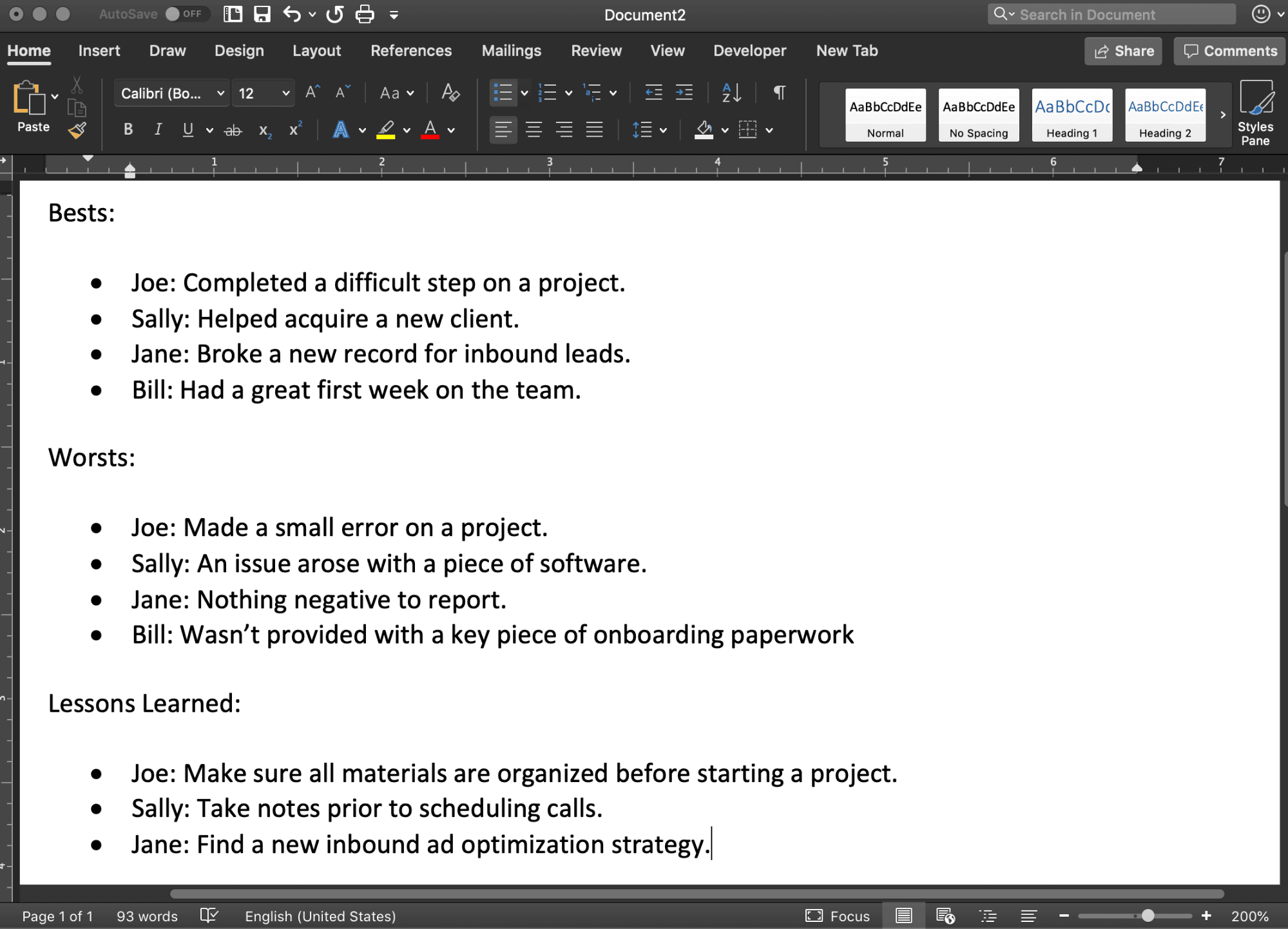Apply No Spacing style
Screen dimensions: 1288x929
[978, 115]
